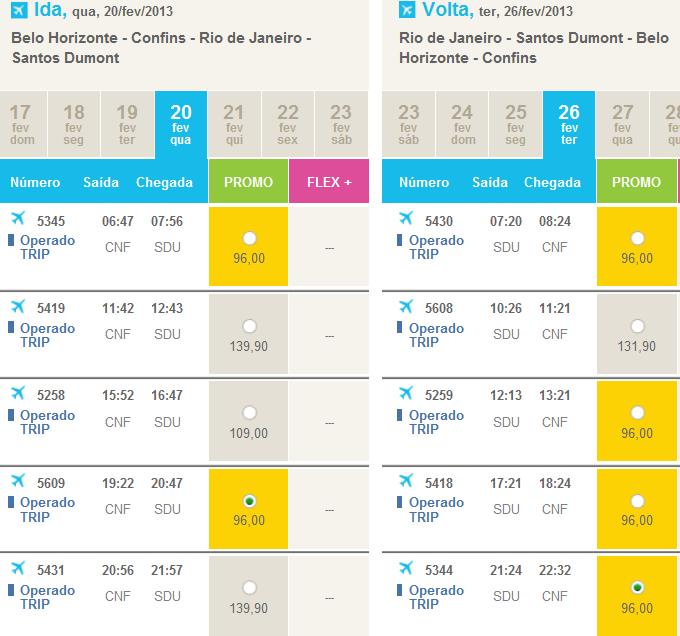Click the pink FLEX + column header
The image size is (680, 636).
(328, 182)
